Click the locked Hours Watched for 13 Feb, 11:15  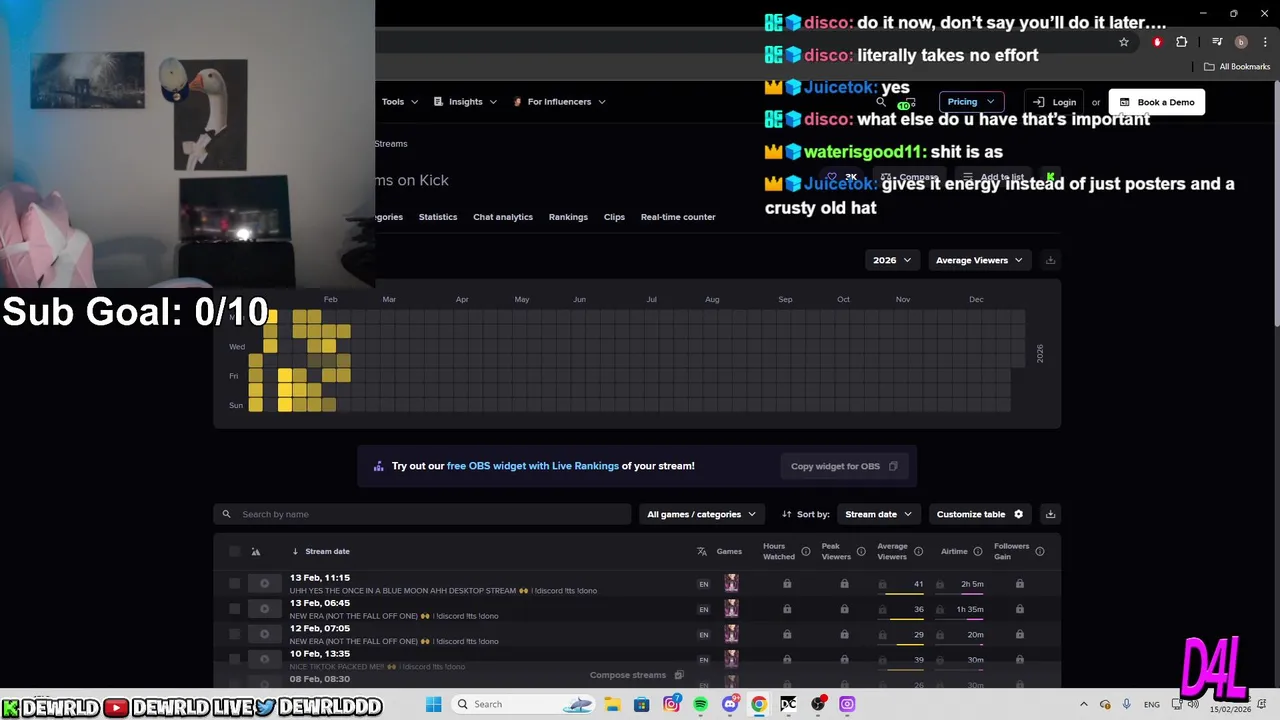[x=787, y=584]
